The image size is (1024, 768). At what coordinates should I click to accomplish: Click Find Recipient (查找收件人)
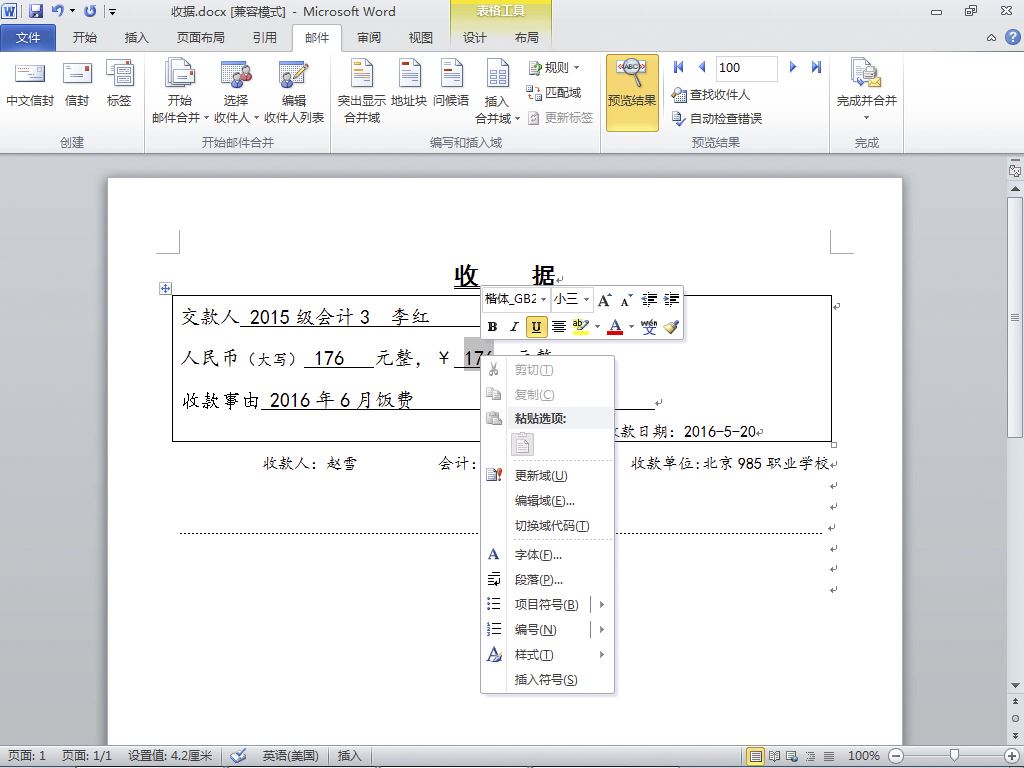pyautogui.click(x=711, y=95)
